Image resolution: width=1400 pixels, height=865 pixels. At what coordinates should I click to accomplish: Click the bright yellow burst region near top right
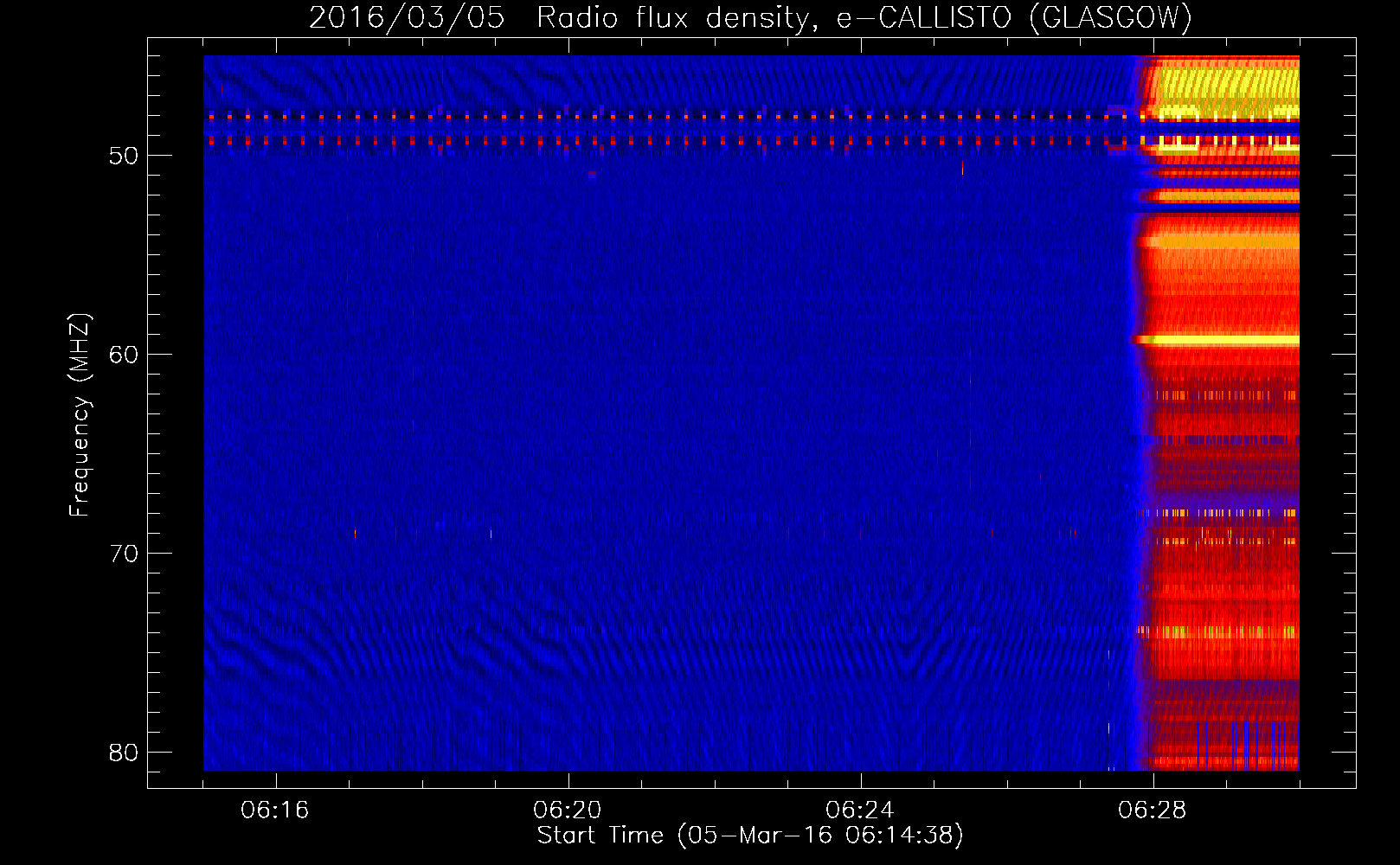point(1227,88)
